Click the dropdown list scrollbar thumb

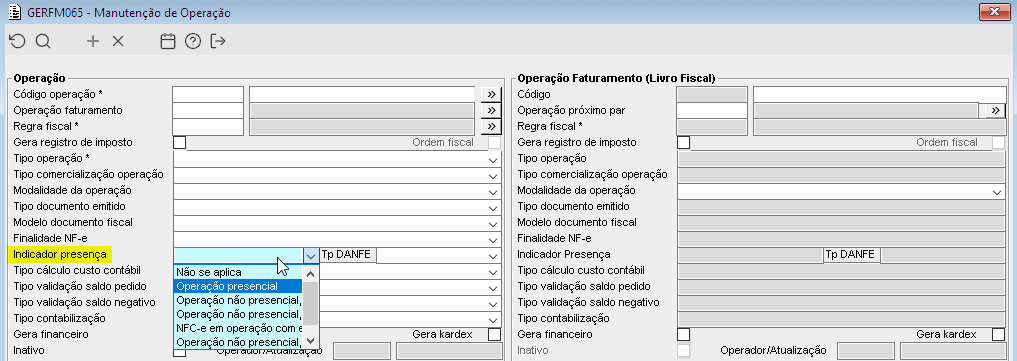click(311, 303)
